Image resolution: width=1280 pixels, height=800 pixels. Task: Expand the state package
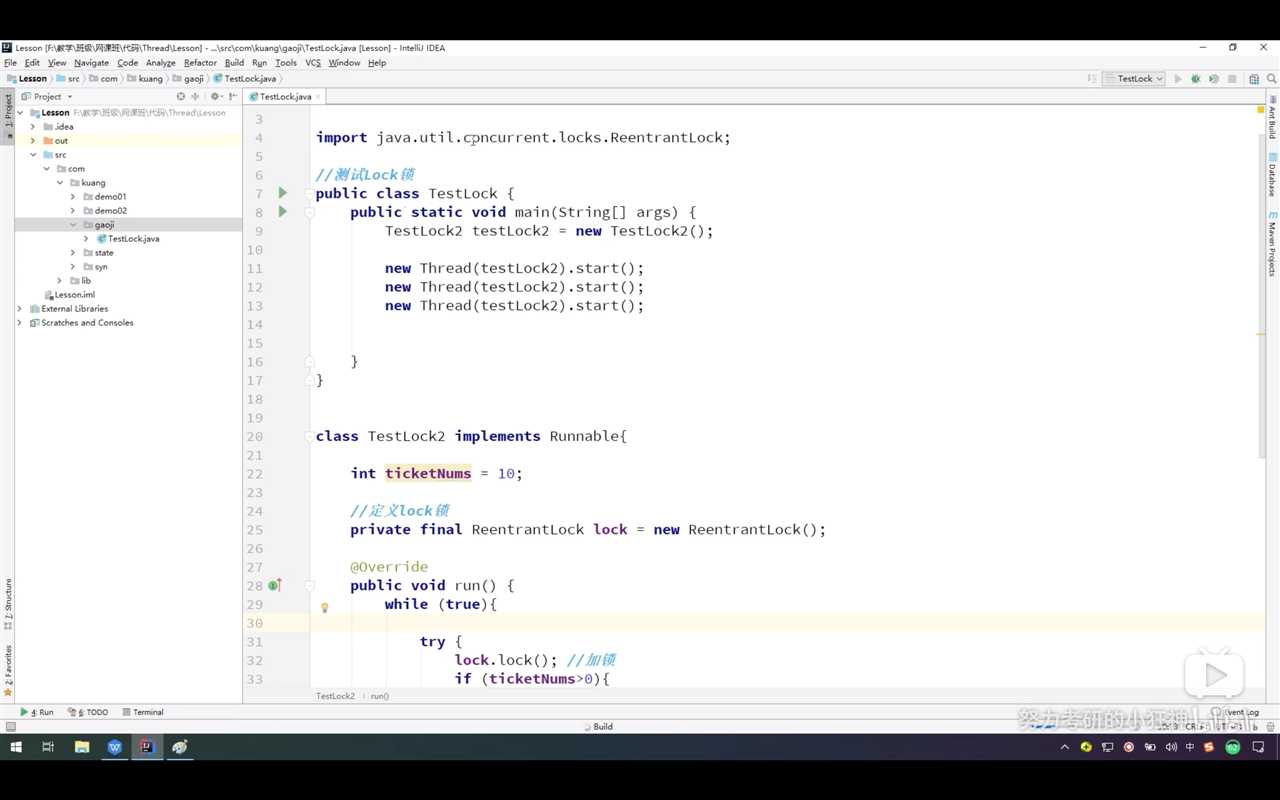(x=73, y=253)
